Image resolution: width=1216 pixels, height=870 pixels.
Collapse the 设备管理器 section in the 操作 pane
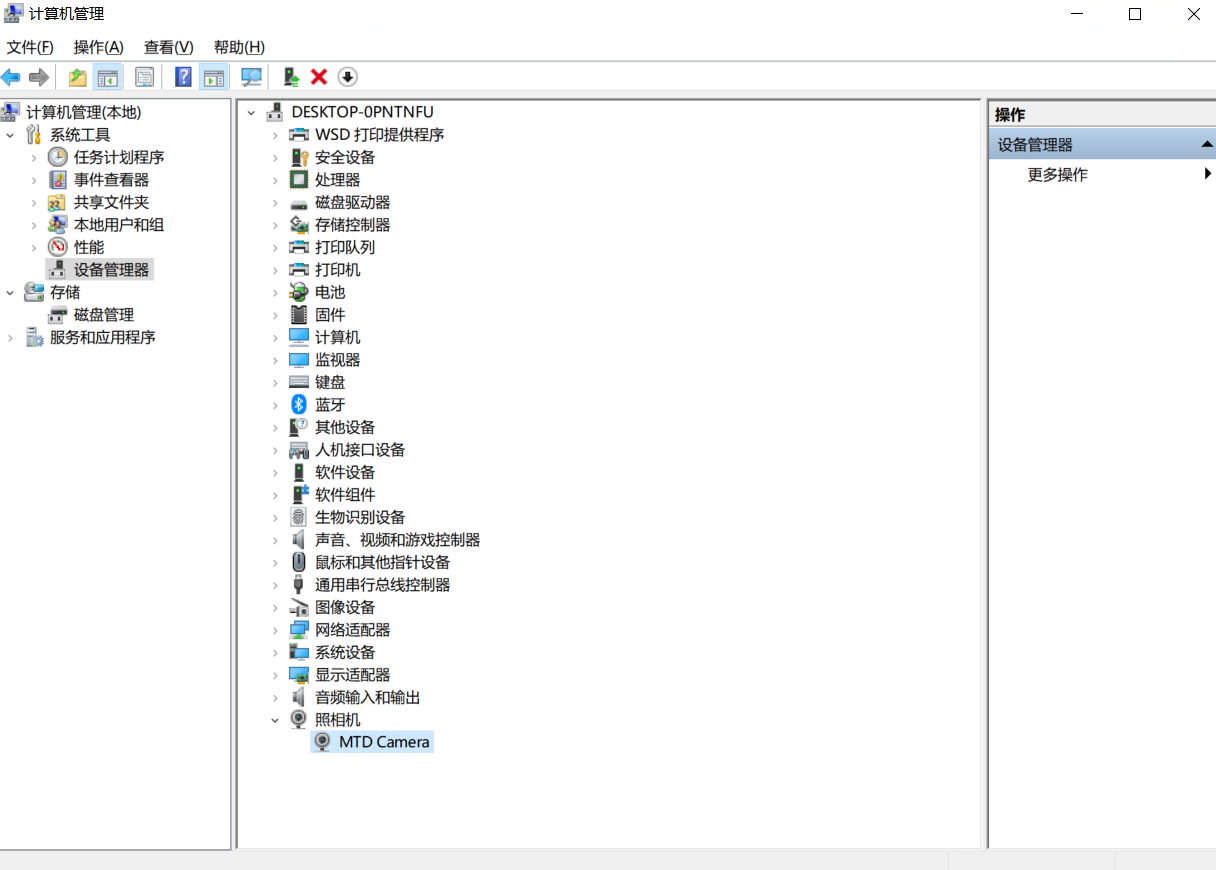tap(1208, 143)
